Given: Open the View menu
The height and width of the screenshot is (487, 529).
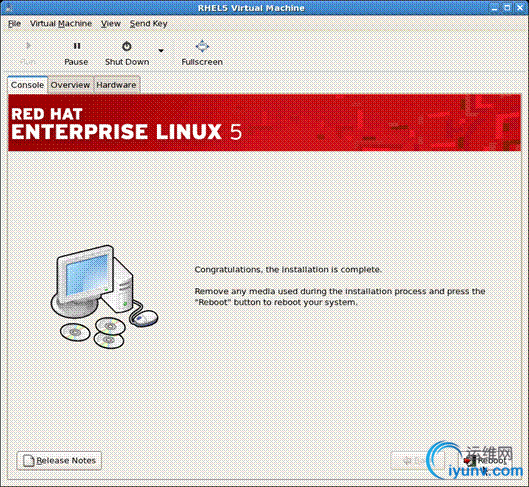Looking at the screenshot, I should (111, 24).
